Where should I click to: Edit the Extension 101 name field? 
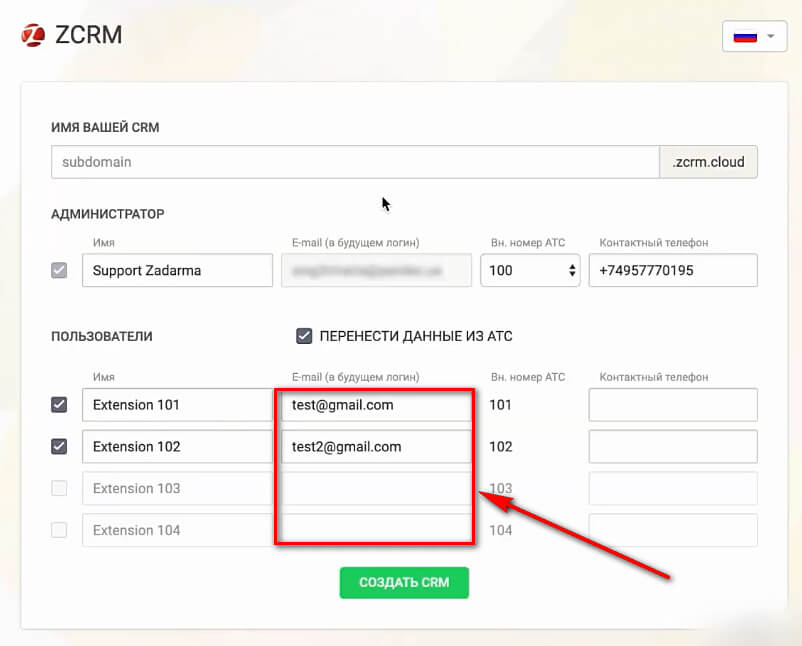pos(177,405)
